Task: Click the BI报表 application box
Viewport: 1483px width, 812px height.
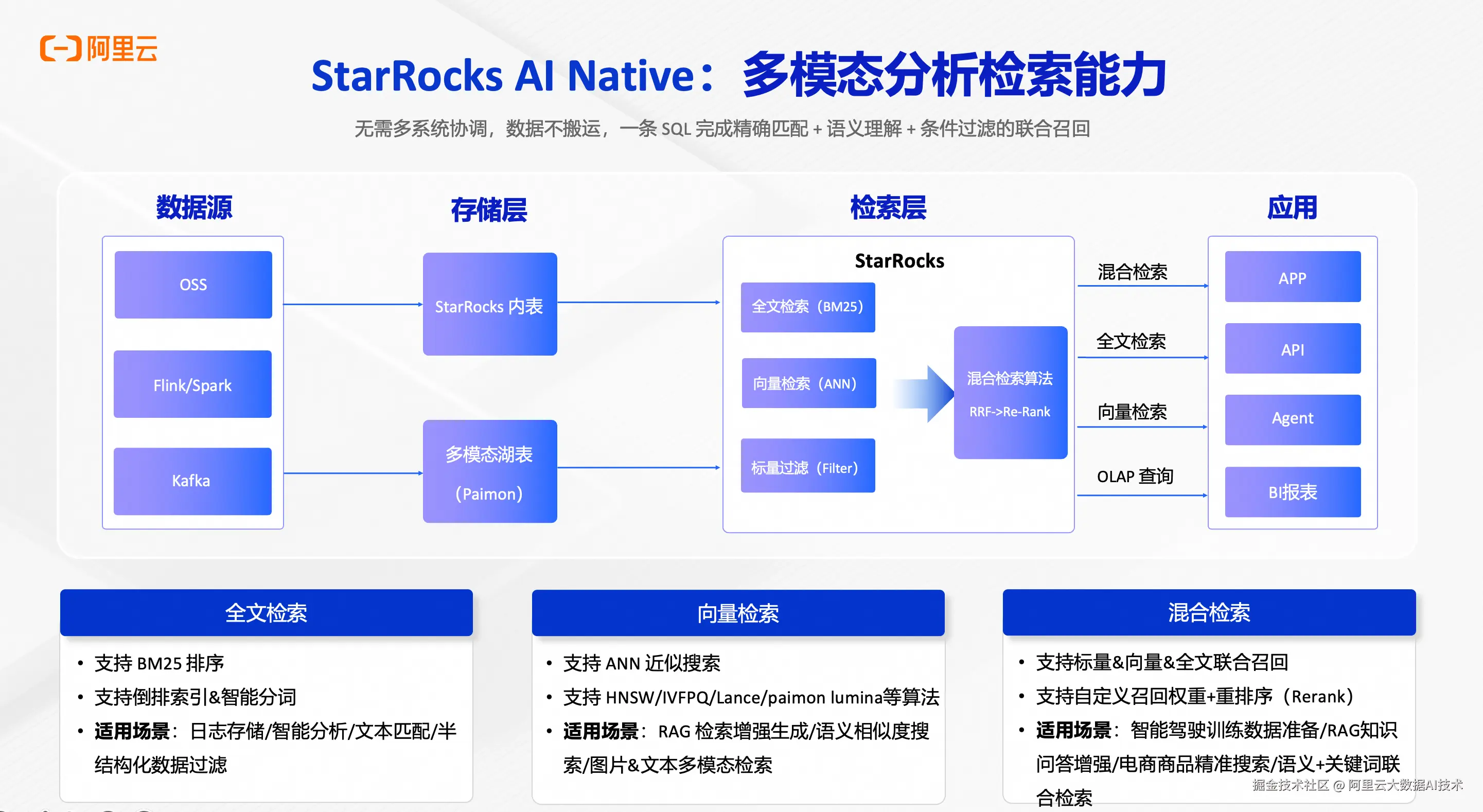Action: (1293, 492)
